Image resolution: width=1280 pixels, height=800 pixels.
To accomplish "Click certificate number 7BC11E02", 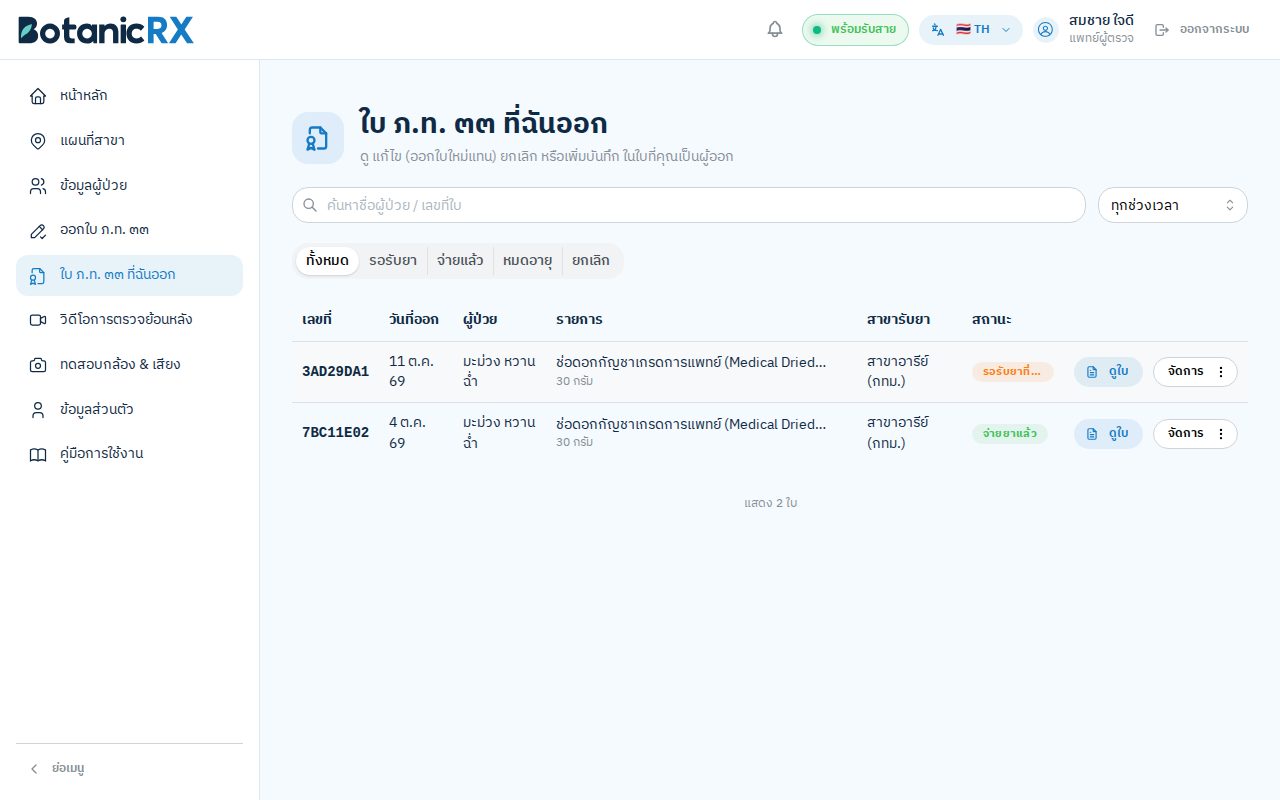I will click(x=336, y=434).
